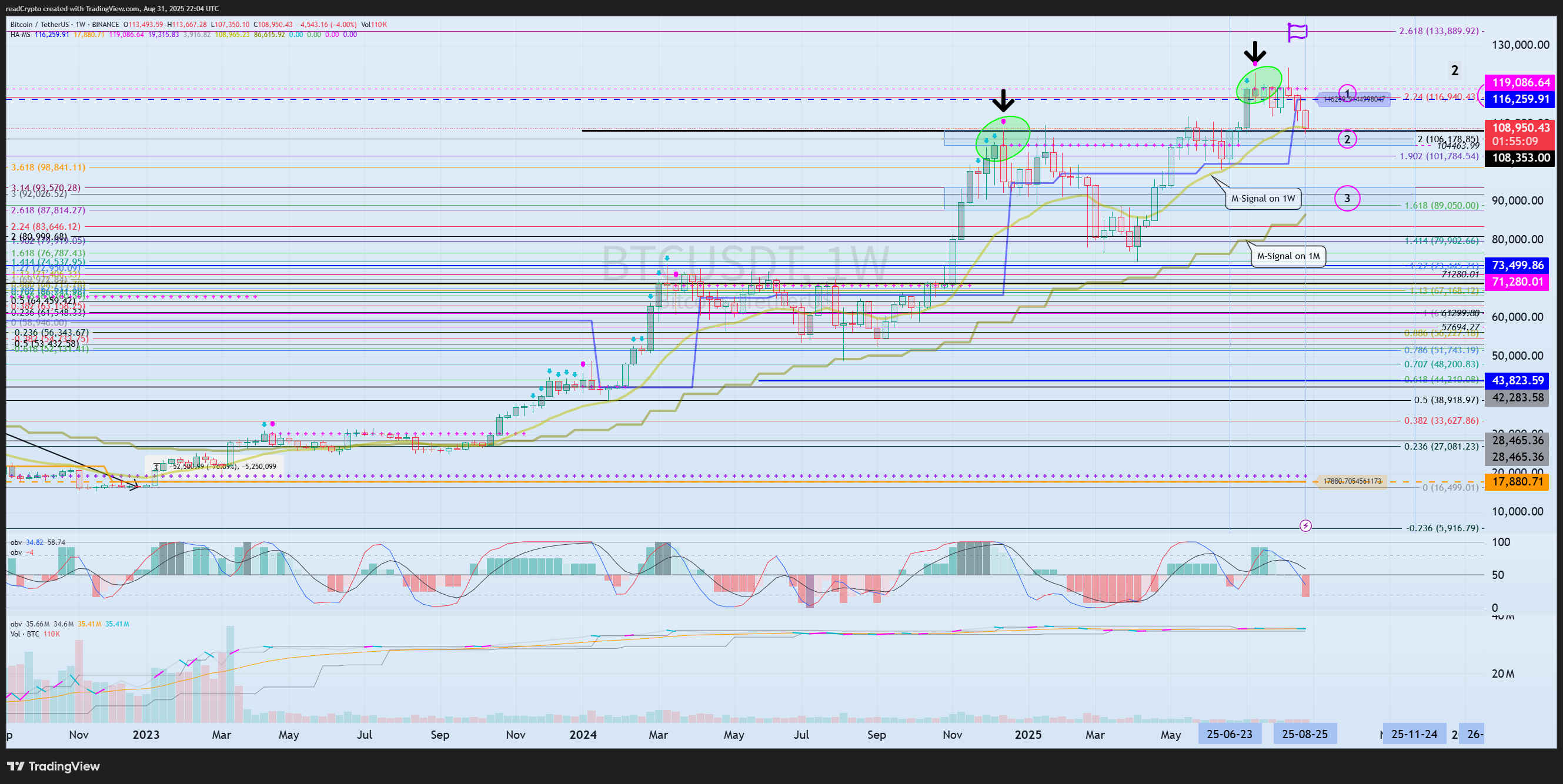Click blue 116,259.91 price axis label
The width and height of the screenshot is (1563, 784).
(x=1521, y=99)
